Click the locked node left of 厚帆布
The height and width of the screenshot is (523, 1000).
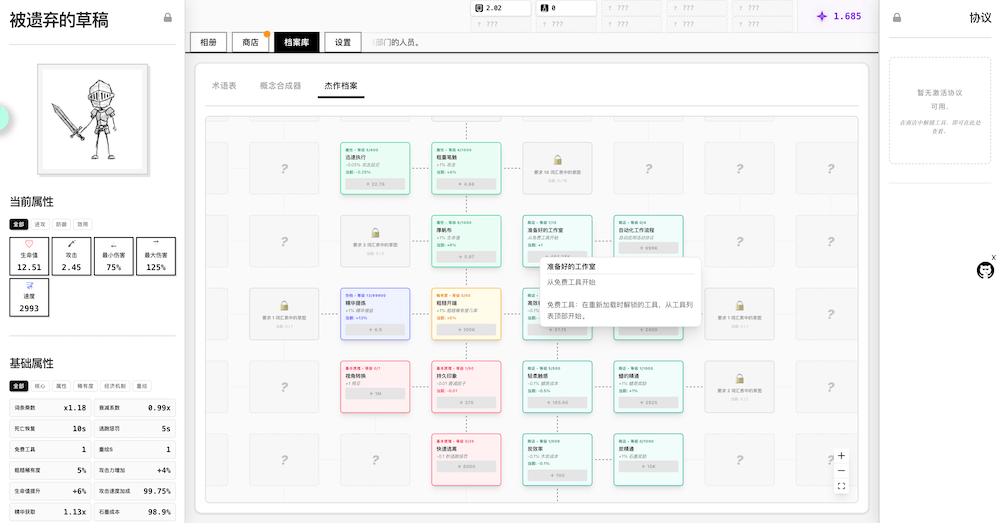tap(375, 240)
